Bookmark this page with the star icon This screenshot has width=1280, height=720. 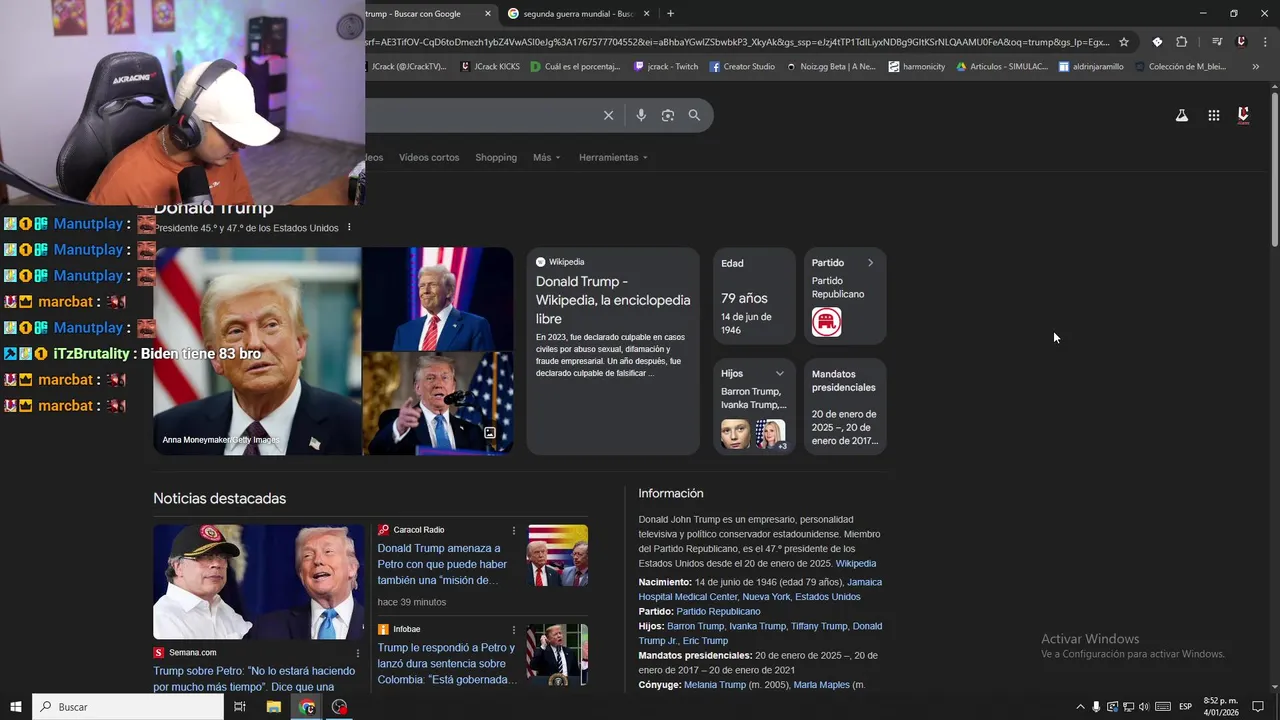tap(1124, 42)
